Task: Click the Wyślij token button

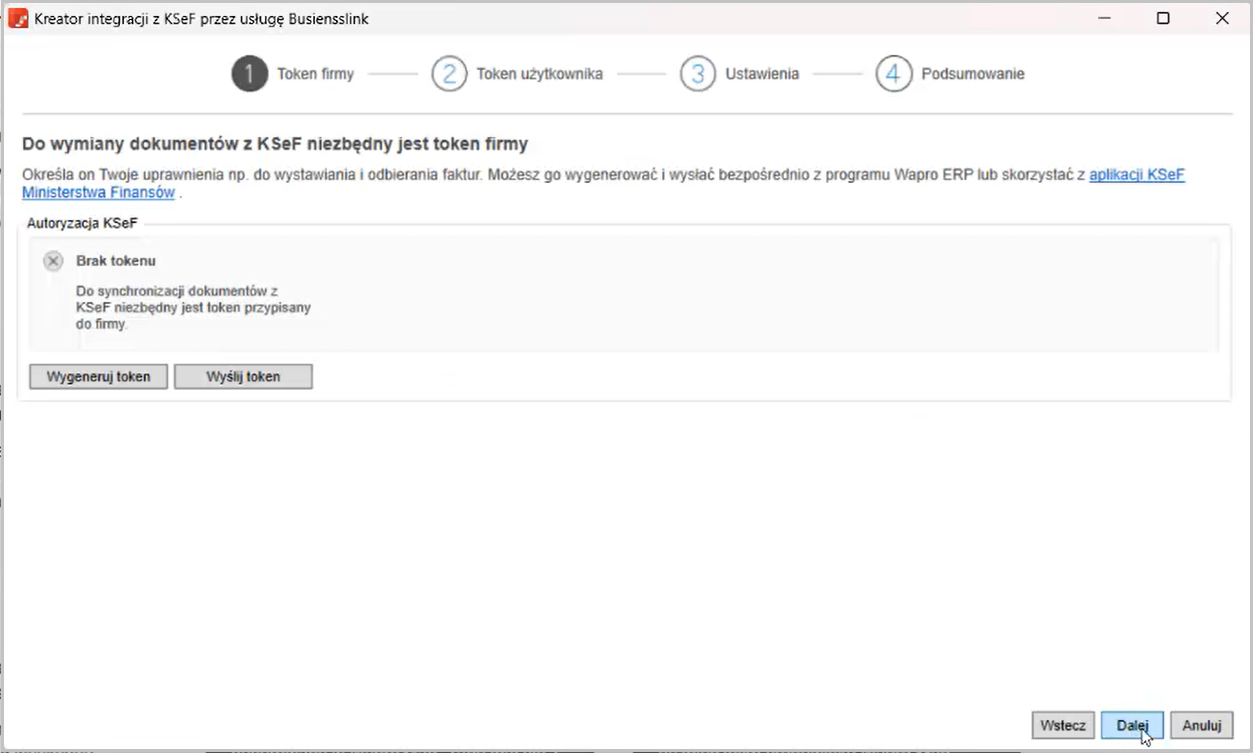Action: (243, 377)
